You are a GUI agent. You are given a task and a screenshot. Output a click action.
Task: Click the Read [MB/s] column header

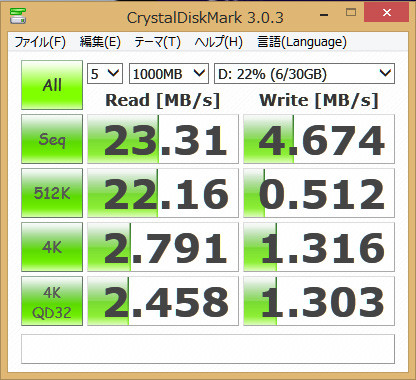point(163,100)
